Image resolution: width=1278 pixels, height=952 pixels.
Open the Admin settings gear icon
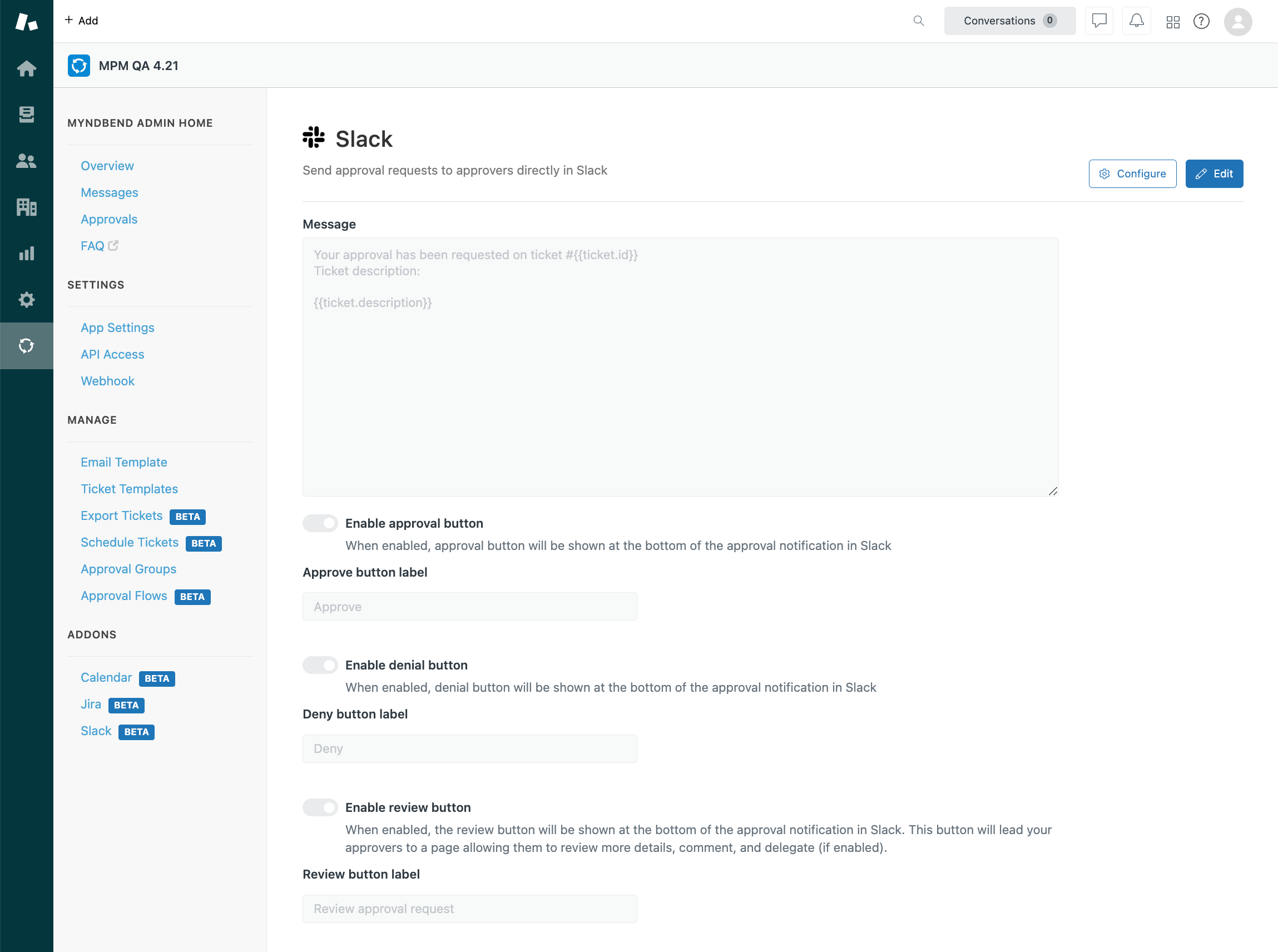click(27, 300)
